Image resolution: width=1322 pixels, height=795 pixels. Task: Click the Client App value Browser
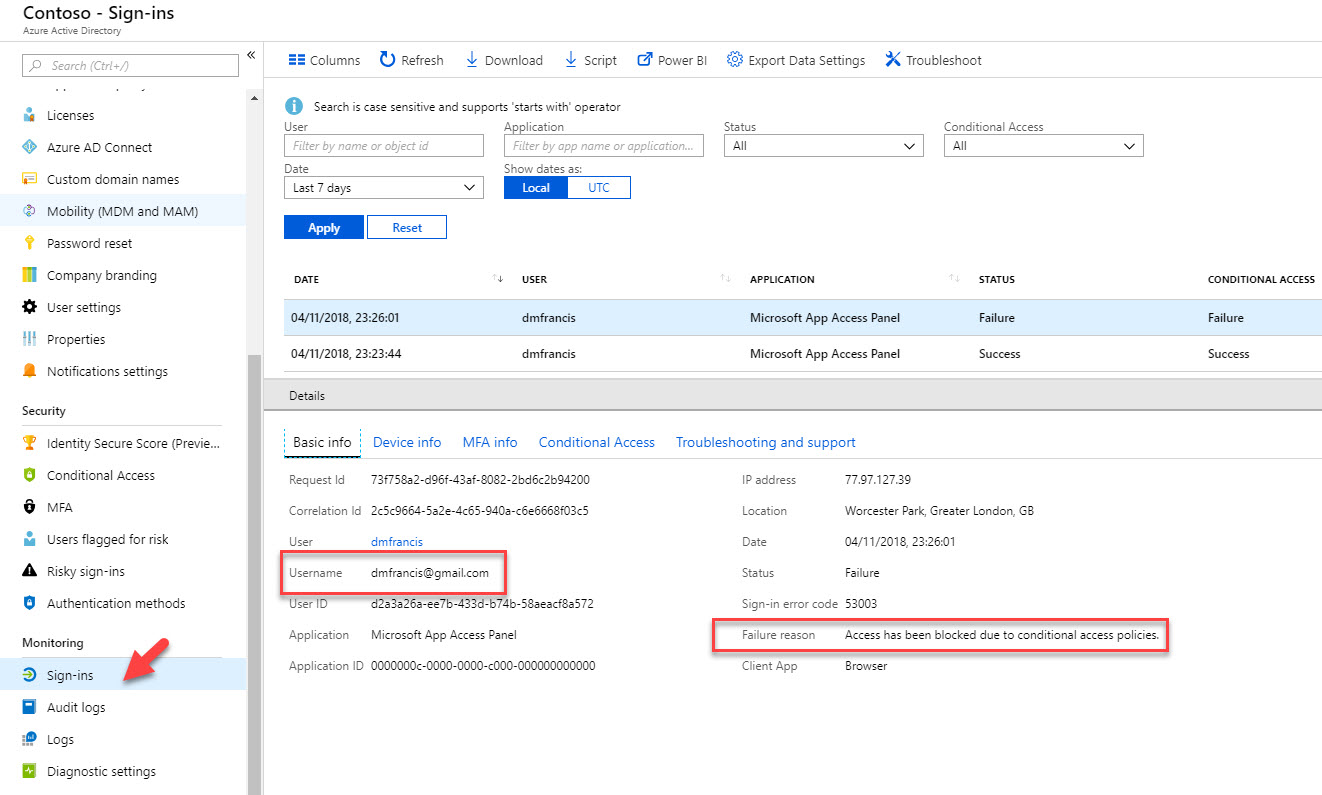pyautogui.click(x=866, y=666)
